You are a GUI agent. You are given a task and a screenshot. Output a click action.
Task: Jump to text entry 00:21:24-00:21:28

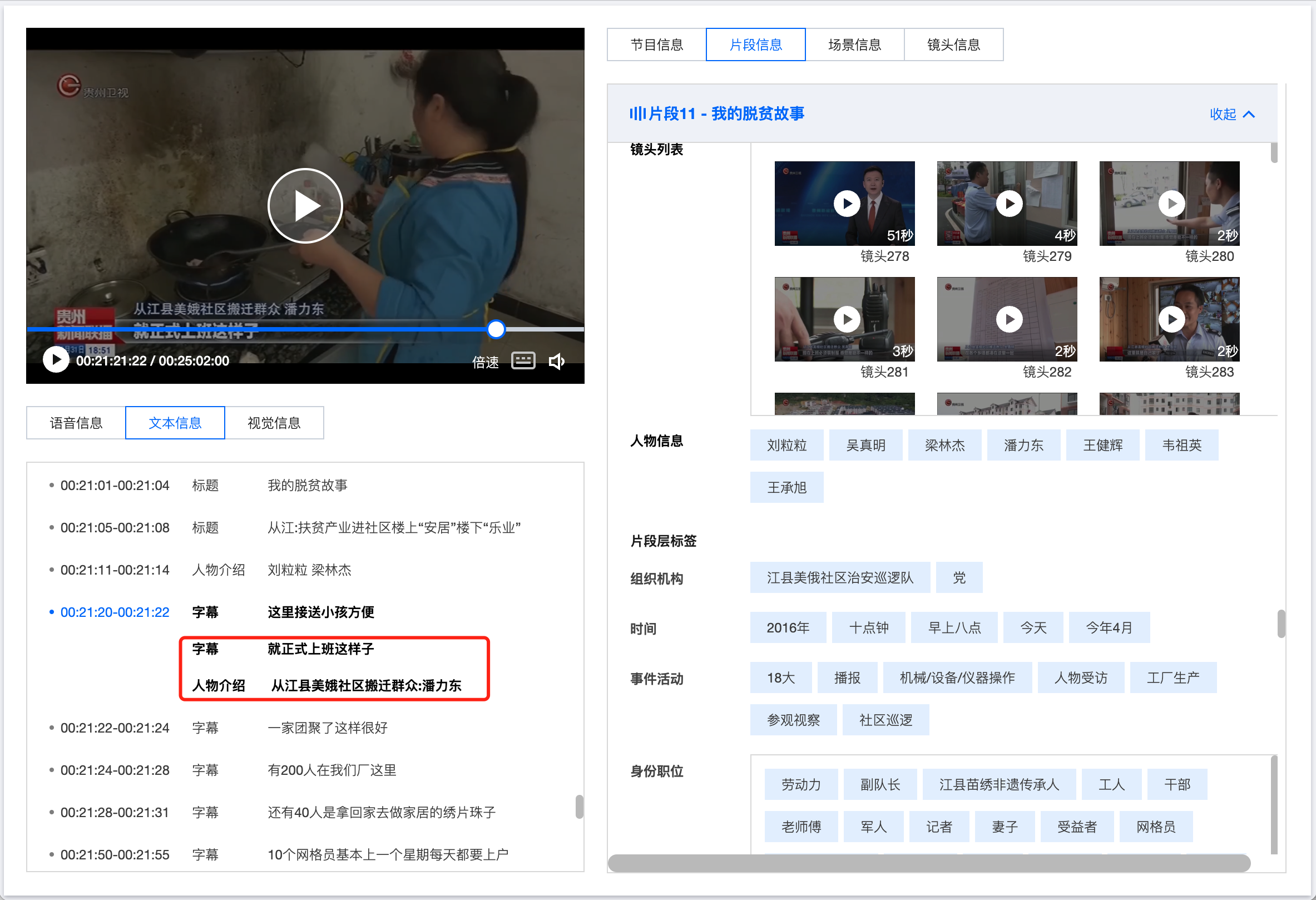(115, 770)
